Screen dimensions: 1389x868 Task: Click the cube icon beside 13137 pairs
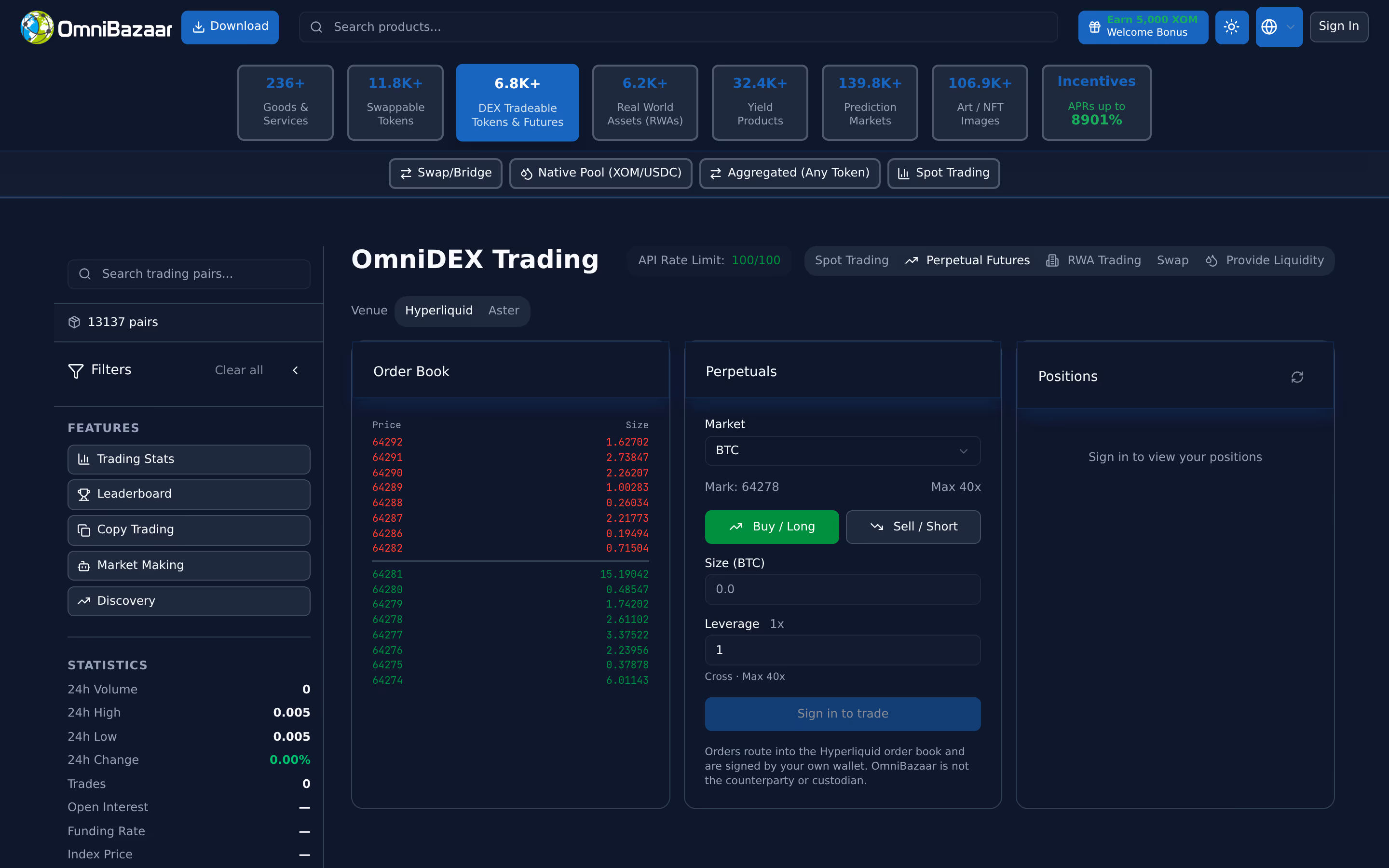[74, 322]
